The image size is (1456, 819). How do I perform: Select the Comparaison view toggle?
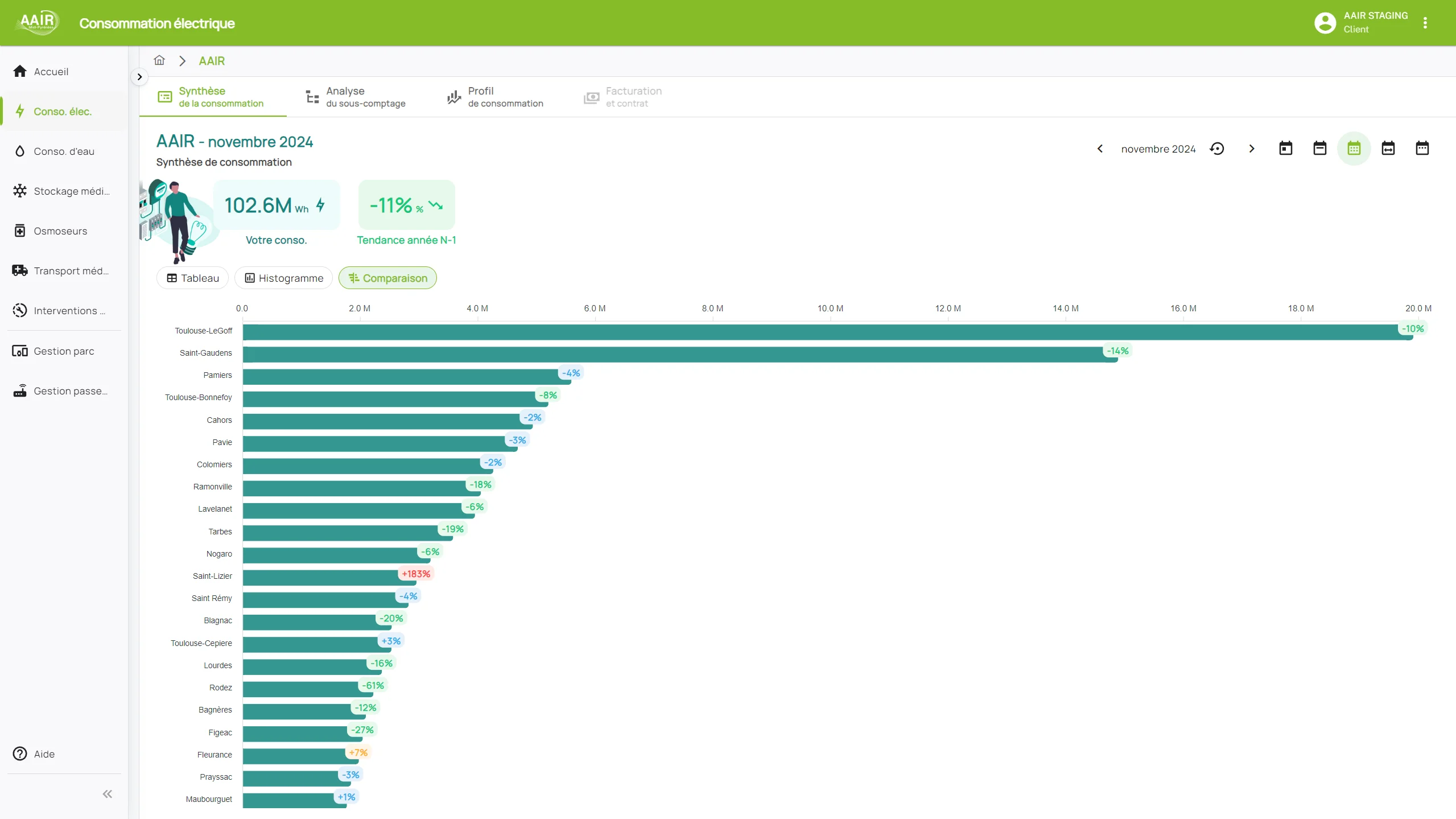pyautogui.click(x=387, y=278)
